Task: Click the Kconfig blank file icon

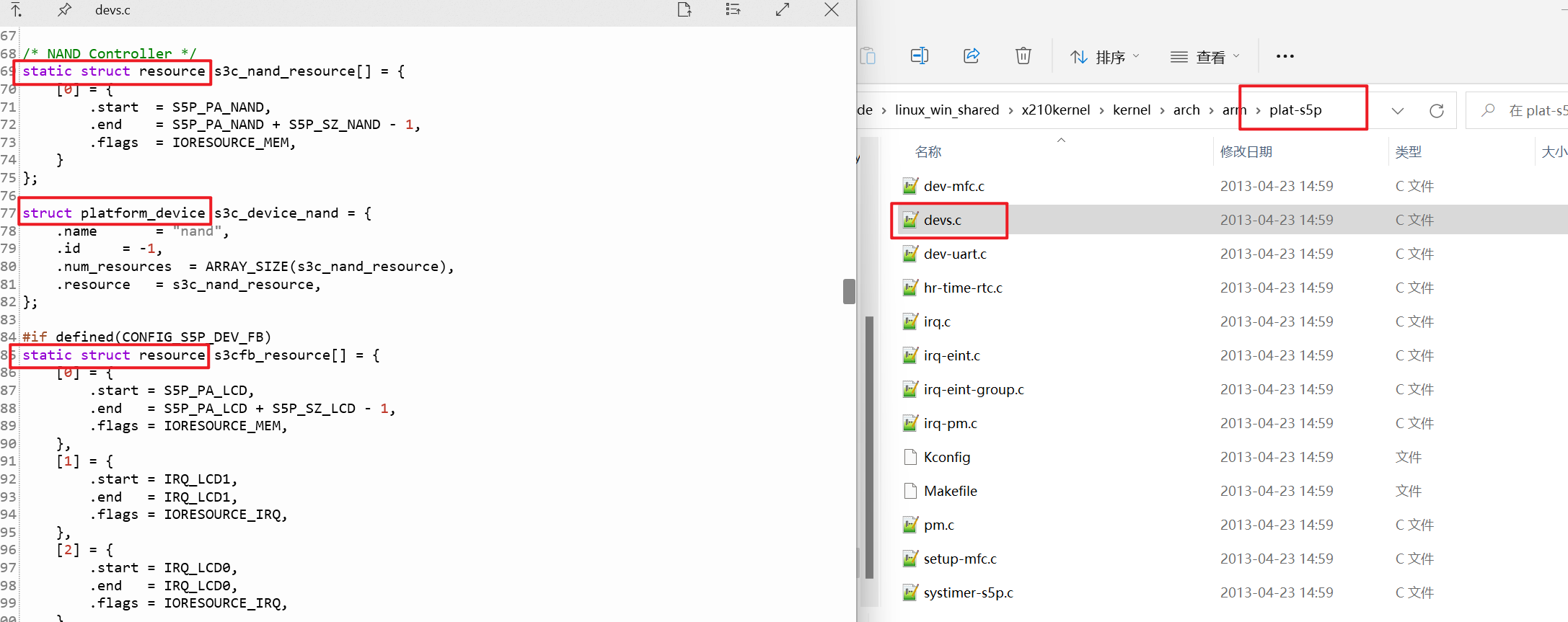Action: coord(910,457)
